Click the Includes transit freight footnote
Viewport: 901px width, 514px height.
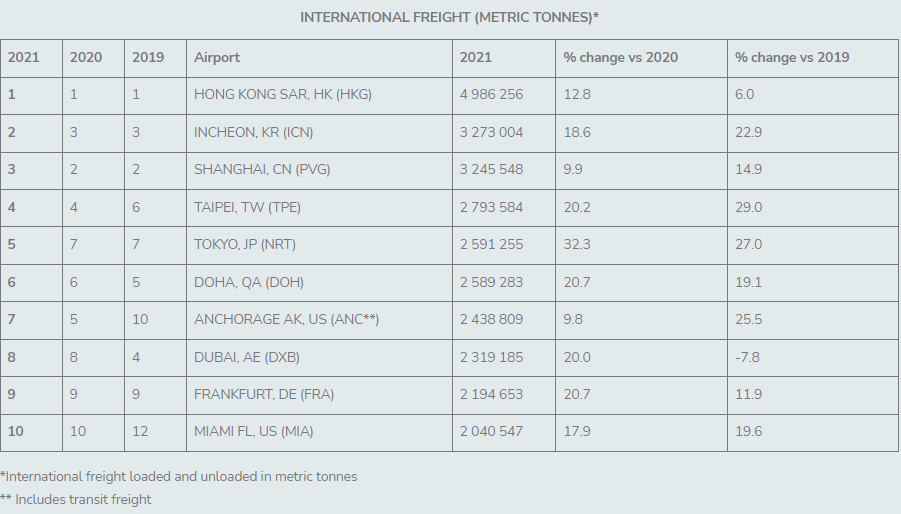click(76, 500)
